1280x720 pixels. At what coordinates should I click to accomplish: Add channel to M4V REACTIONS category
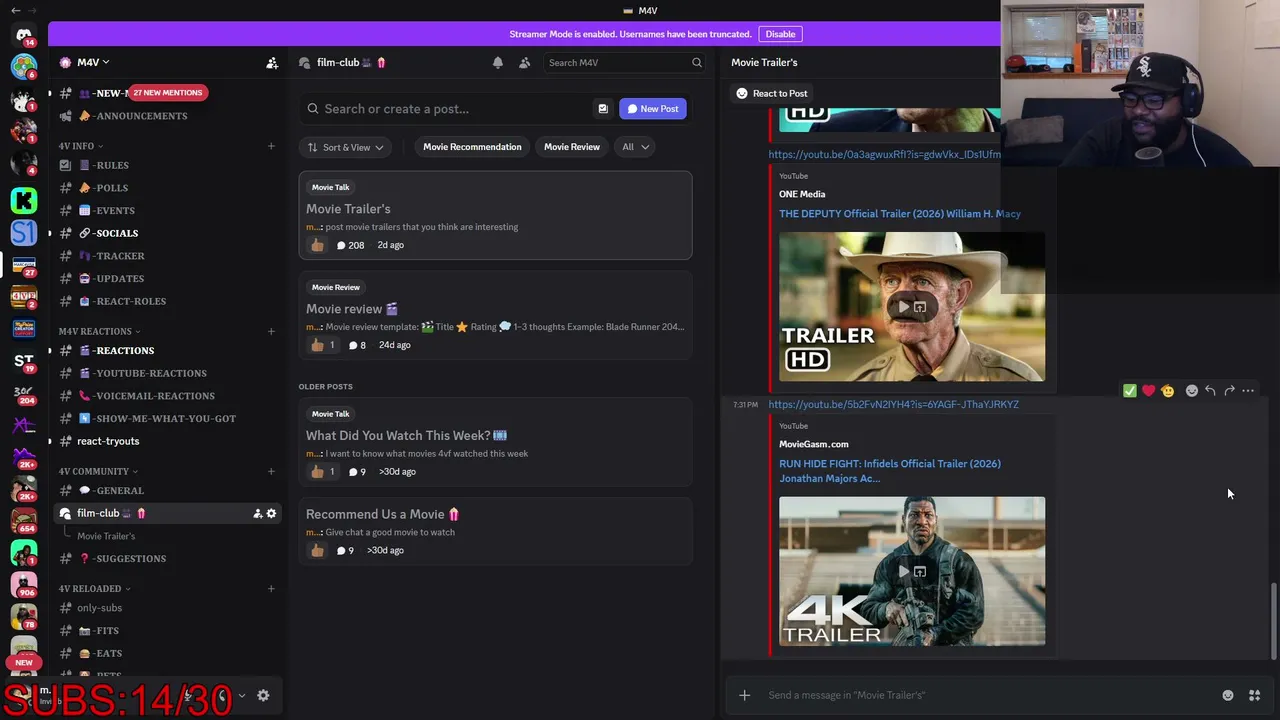click(271, 331)
